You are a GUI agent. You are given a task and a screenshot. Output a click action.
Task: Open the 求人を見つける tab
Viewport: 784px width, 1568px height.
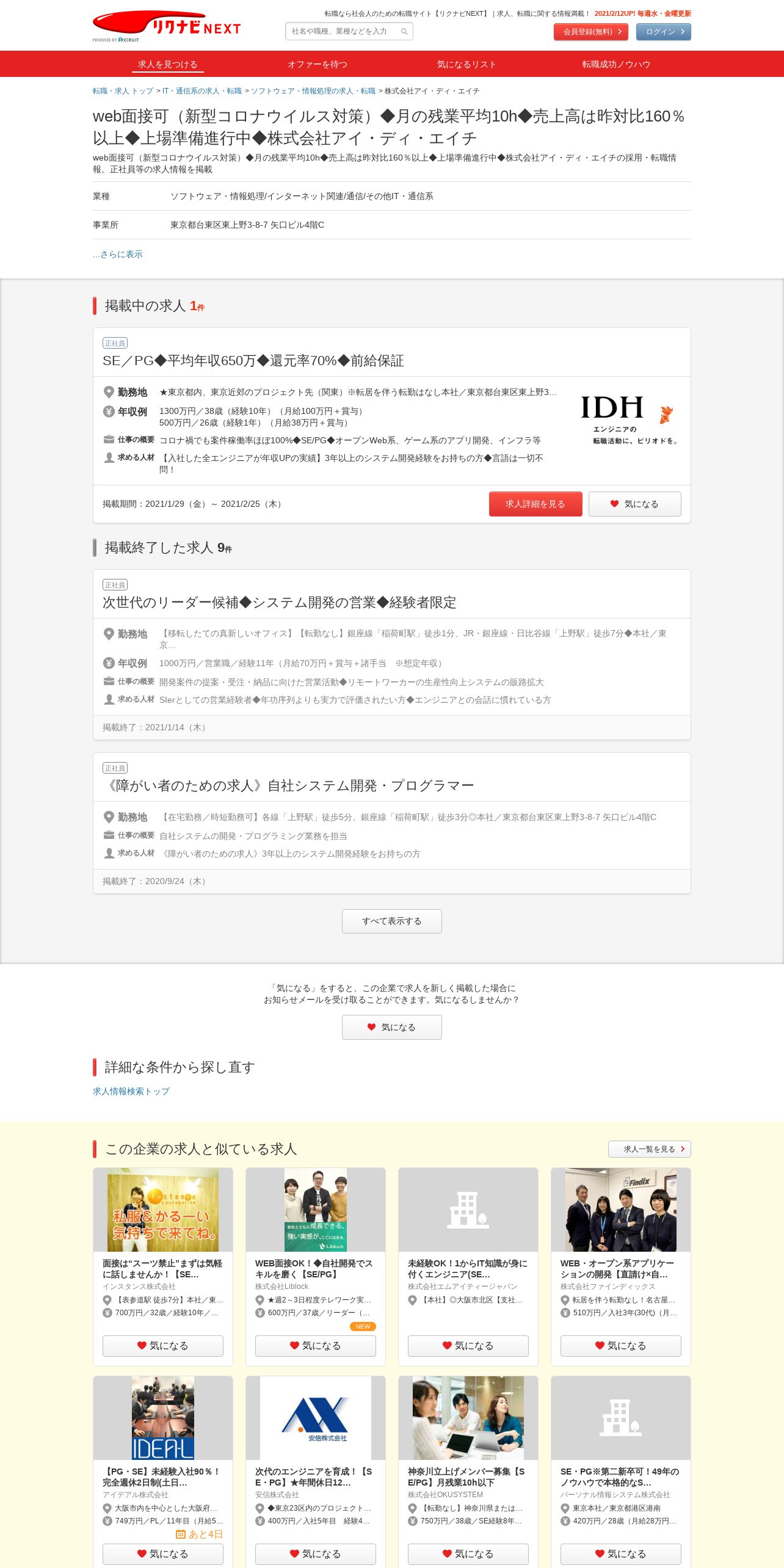pyautogui.click(x=167, y=64)
